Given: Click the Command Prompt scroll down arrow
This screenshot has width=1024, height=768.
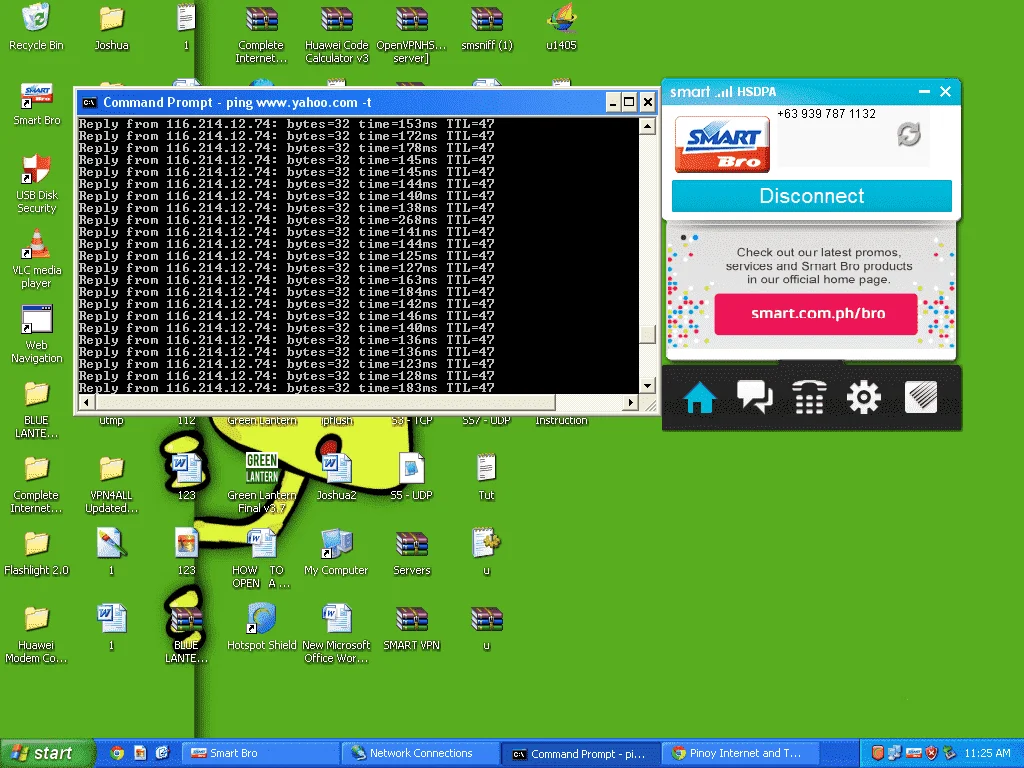Looking at the screenshot, I should coord(647,385).
